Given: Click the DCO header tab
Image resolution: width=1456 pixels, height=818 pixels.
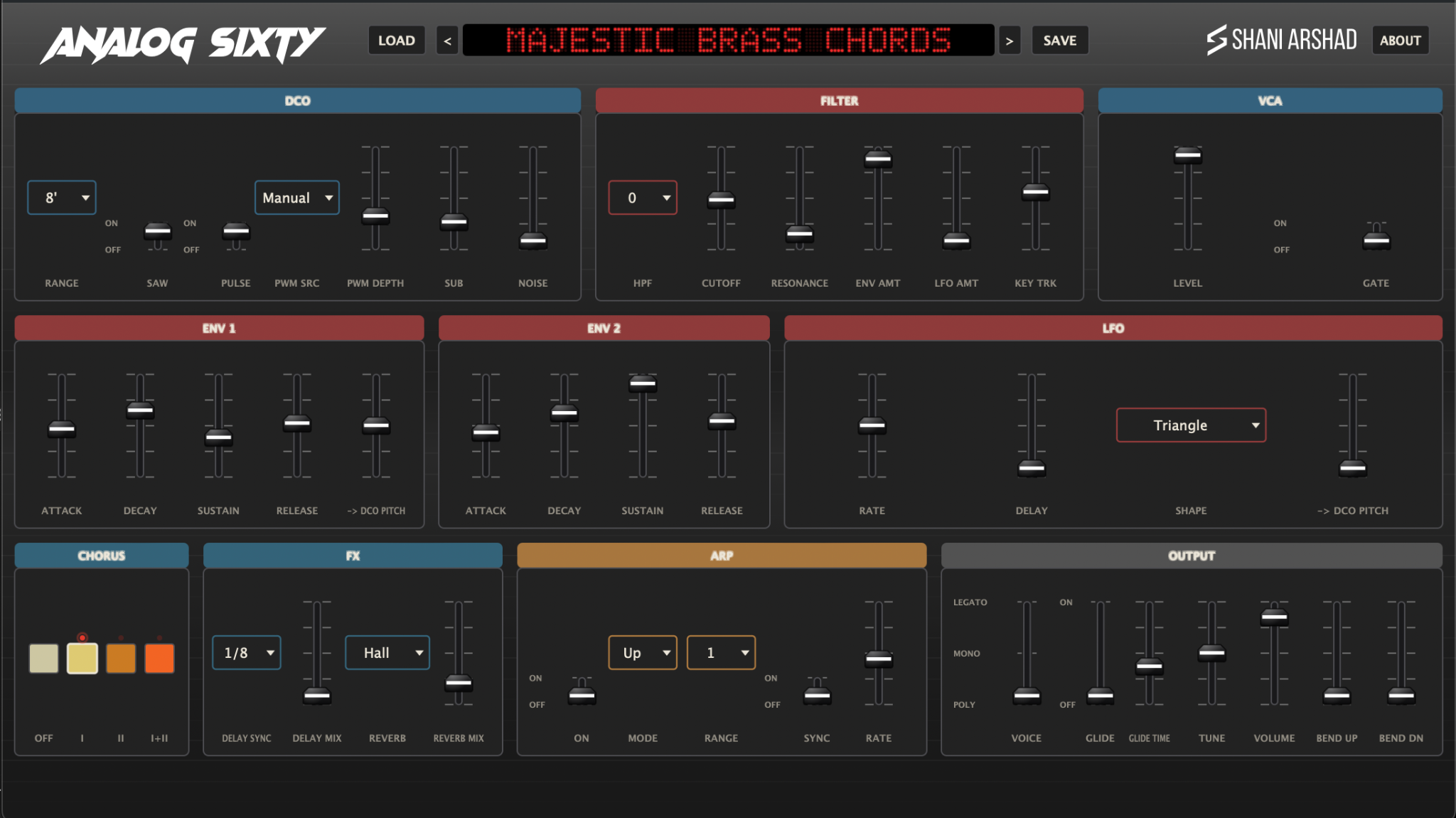Looking at the screenshot, I should (x=298, y=101).
